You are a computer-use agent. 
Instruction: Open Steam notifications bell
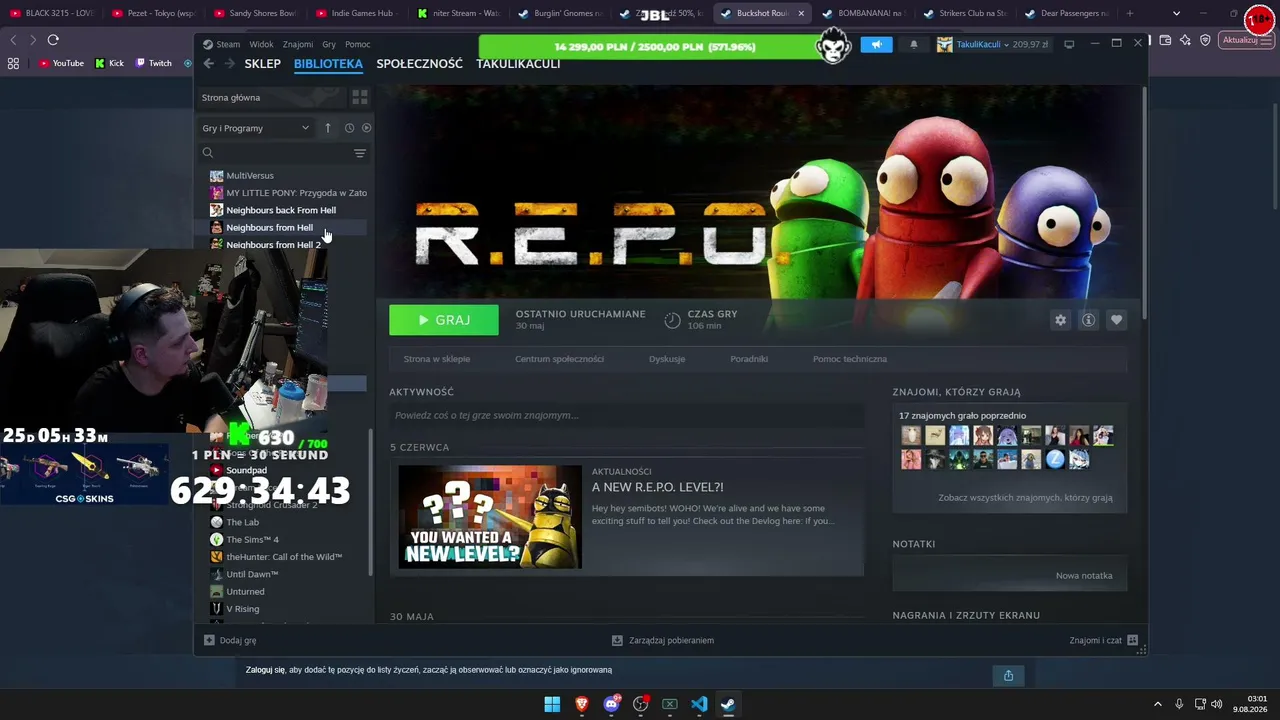point(913,45)
